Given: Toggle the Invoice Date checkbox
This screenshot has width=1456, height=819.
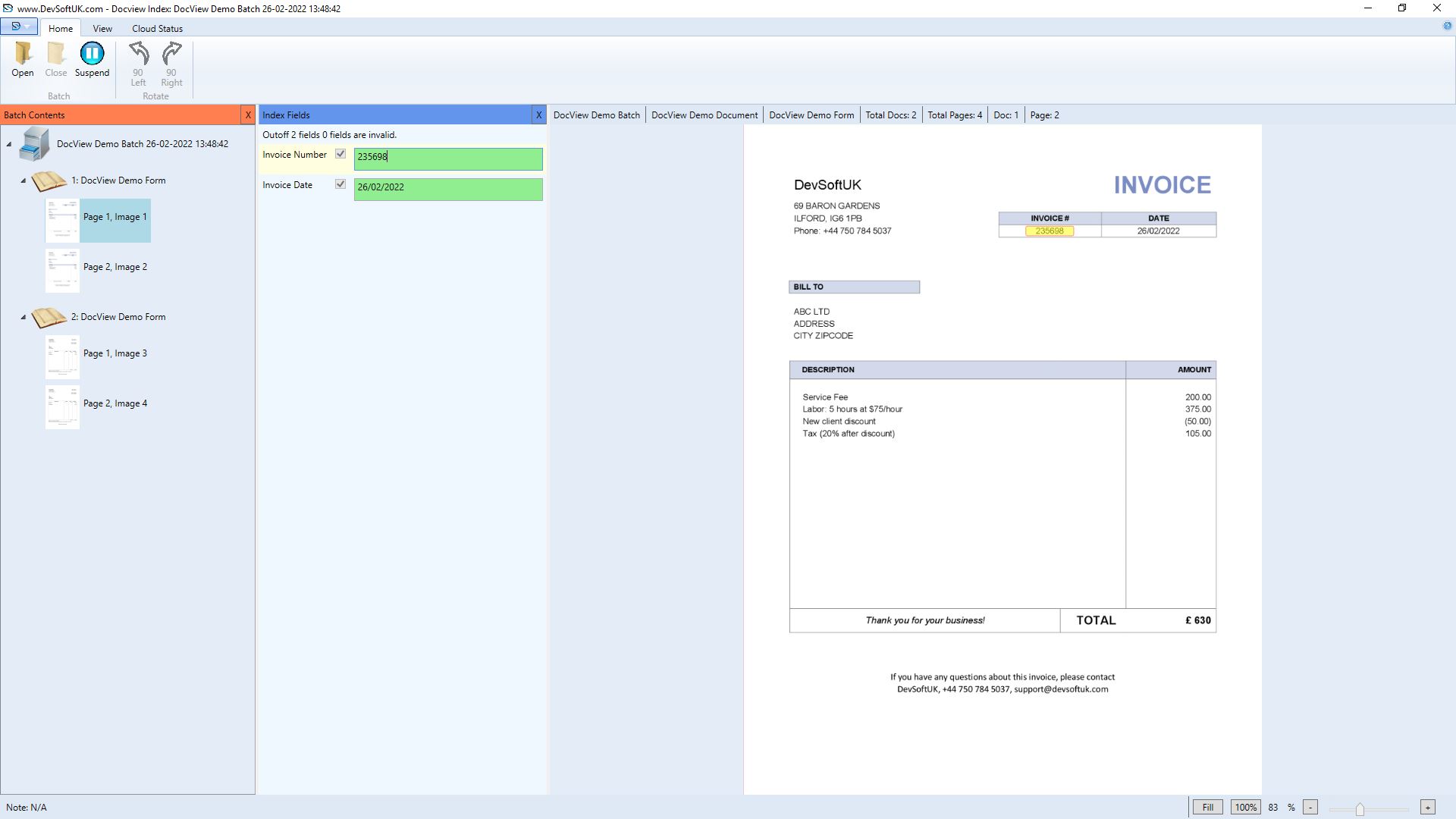Looking at the screenshot, I should pyautogui.click(x=340, y=184).
